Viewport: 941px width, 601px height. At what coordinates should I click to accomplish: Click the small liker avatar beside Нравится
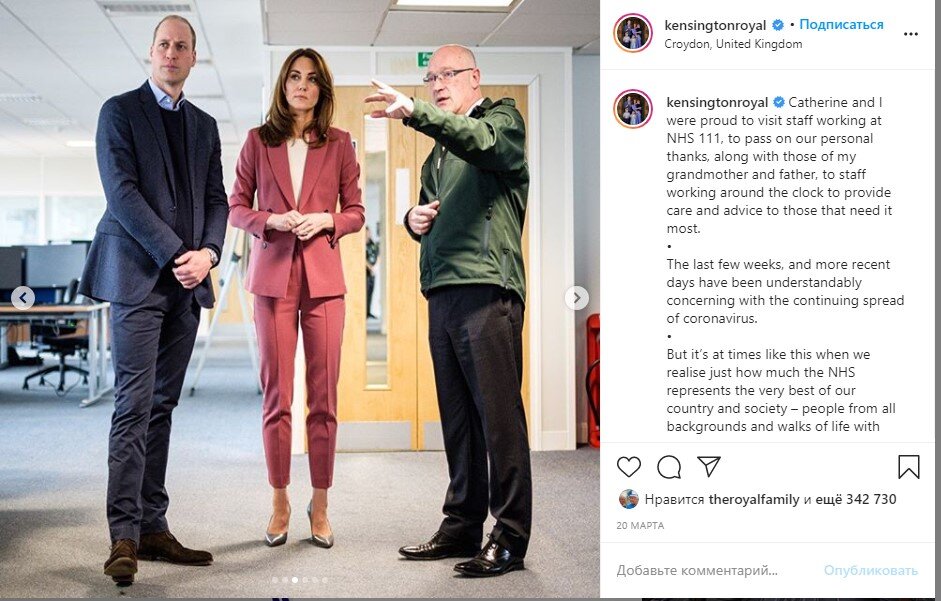[x=628, y=499]
